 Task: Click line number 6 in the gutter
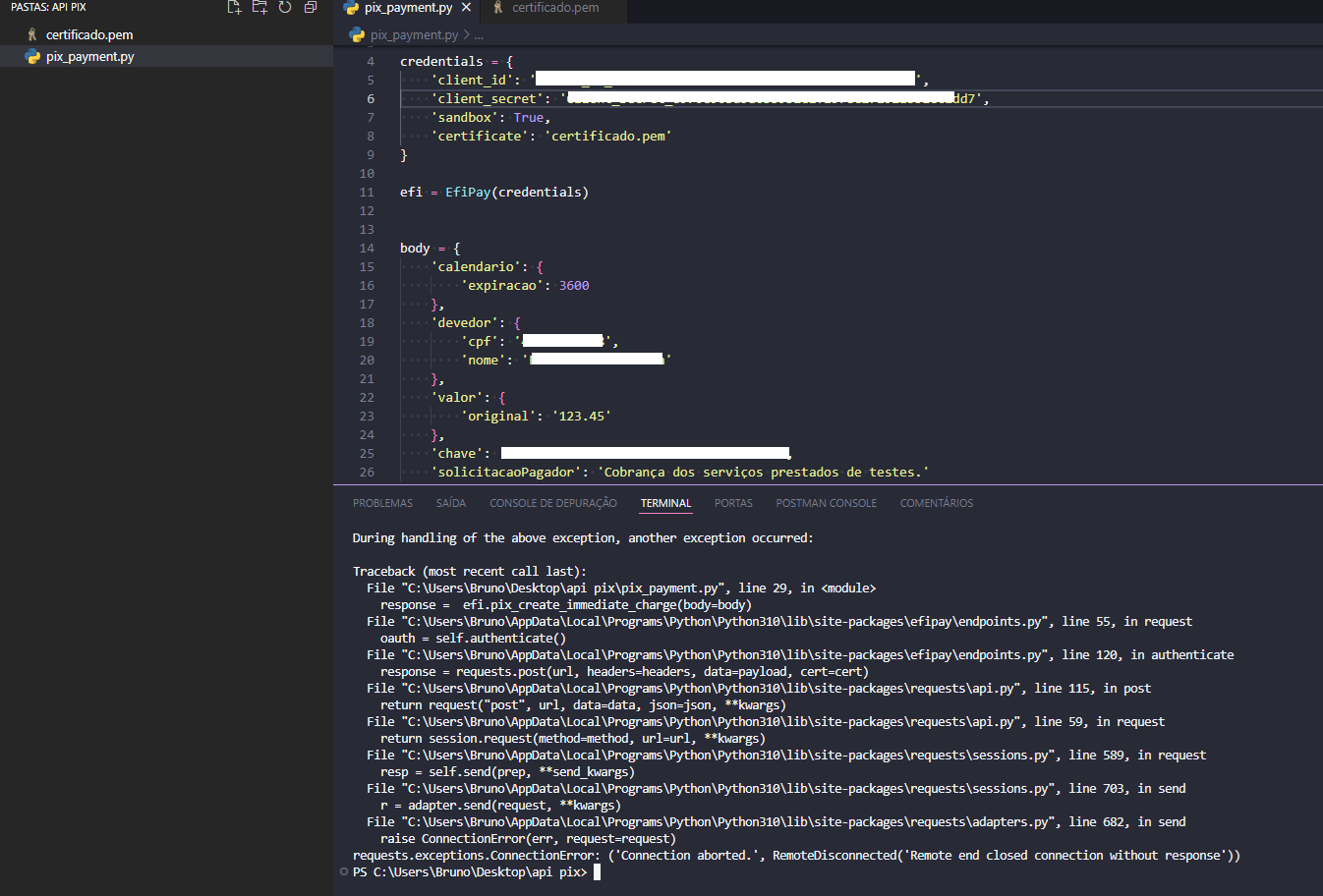[371, 98]
